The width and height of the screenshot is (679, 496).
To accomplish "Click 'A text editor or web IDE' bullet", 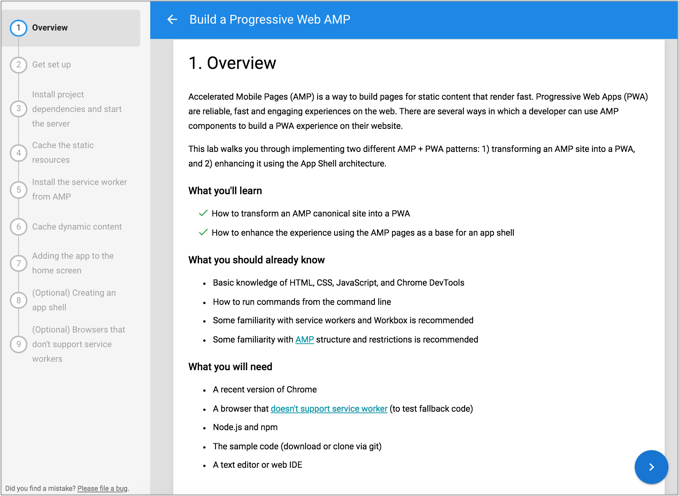I will click(257, 465).
